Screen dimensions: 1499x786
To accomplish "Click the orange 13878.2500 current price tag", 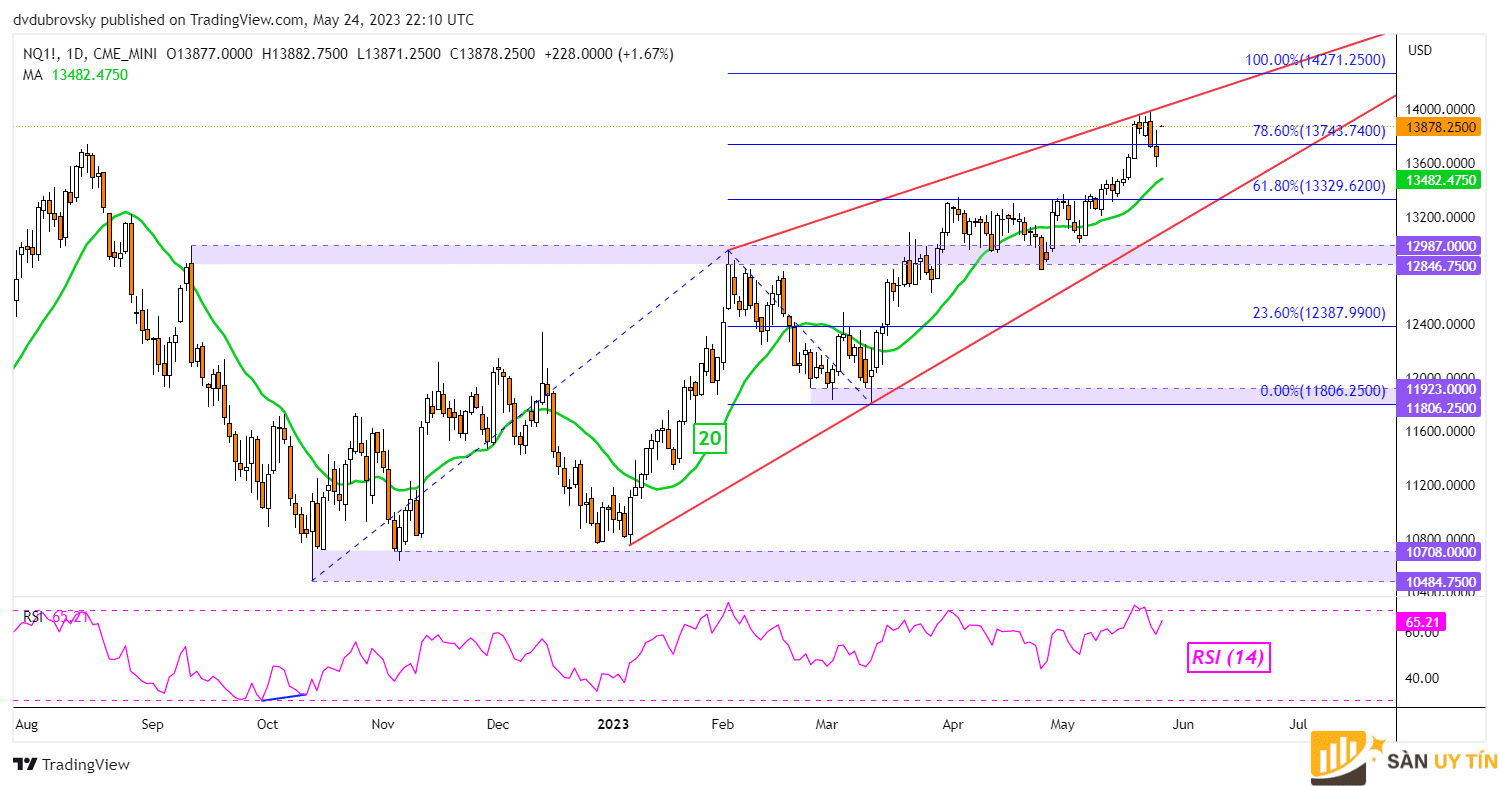I will click(1441, 127).
